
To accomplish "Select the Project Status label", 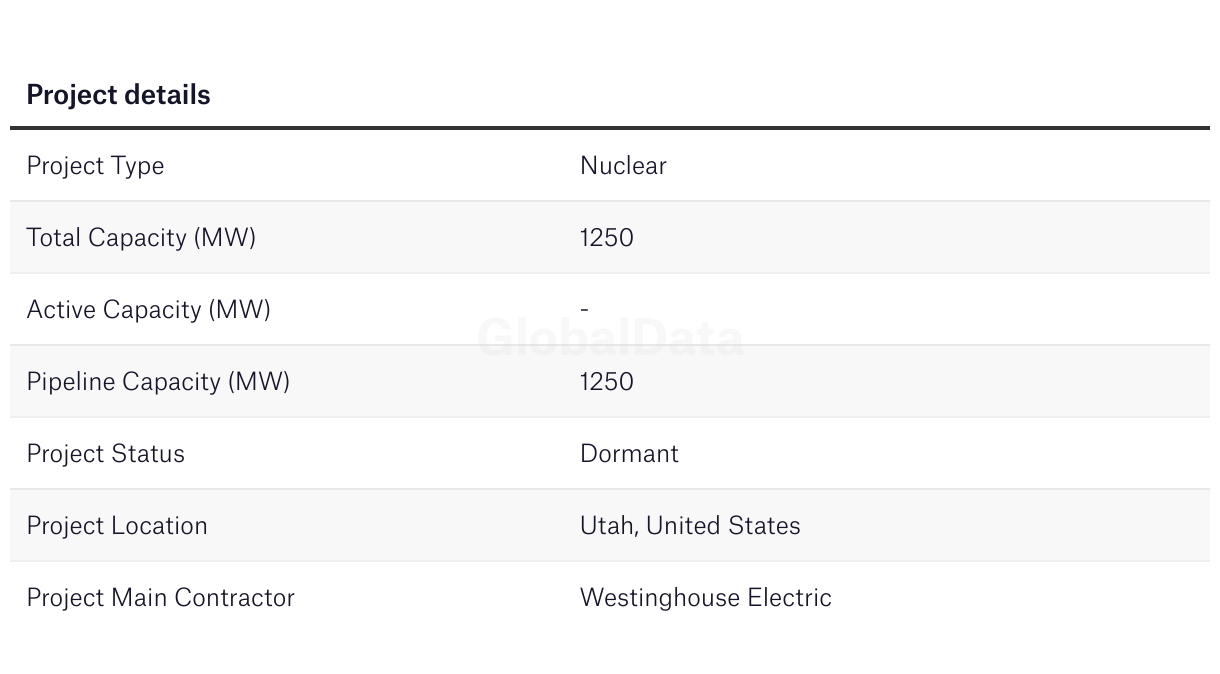I will [105, 454].
